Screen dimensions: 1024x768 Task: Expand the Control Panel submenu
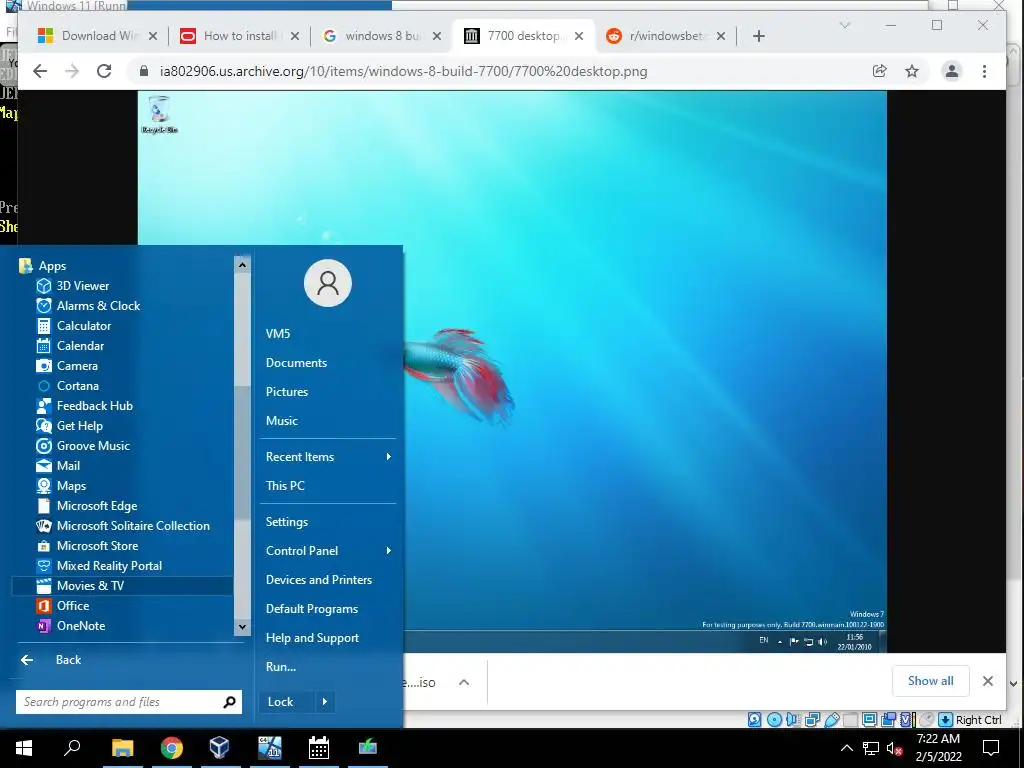389,551
